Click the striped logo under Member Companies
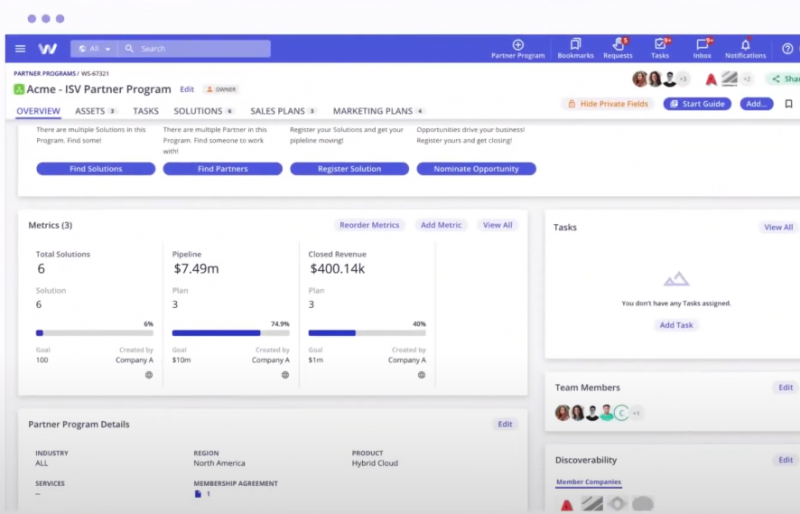The width and height of the screenshot is (800, 514). (x=592, y=504)
